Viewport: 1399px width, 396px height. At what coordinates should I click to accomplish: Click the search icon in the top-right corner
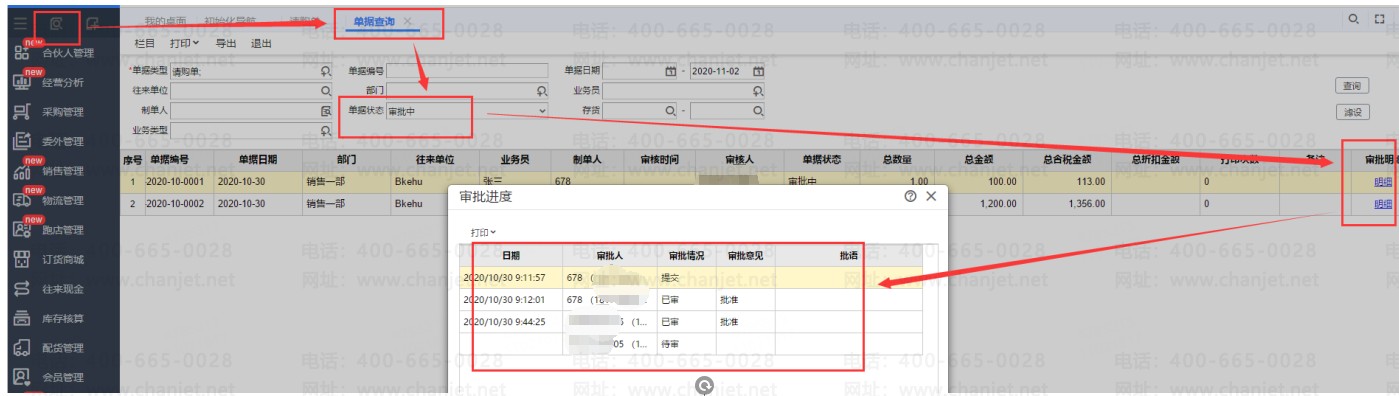pos(1354,19)
